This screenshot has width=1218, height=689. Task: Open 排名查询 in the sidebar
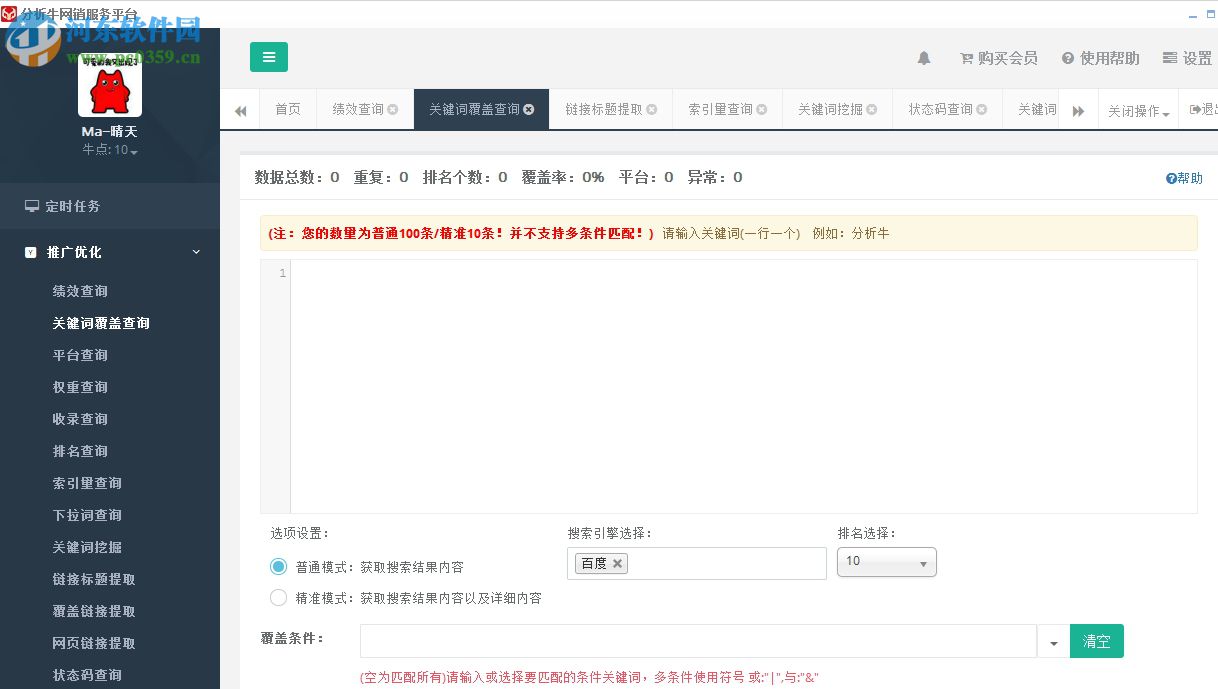coord(80,451)
